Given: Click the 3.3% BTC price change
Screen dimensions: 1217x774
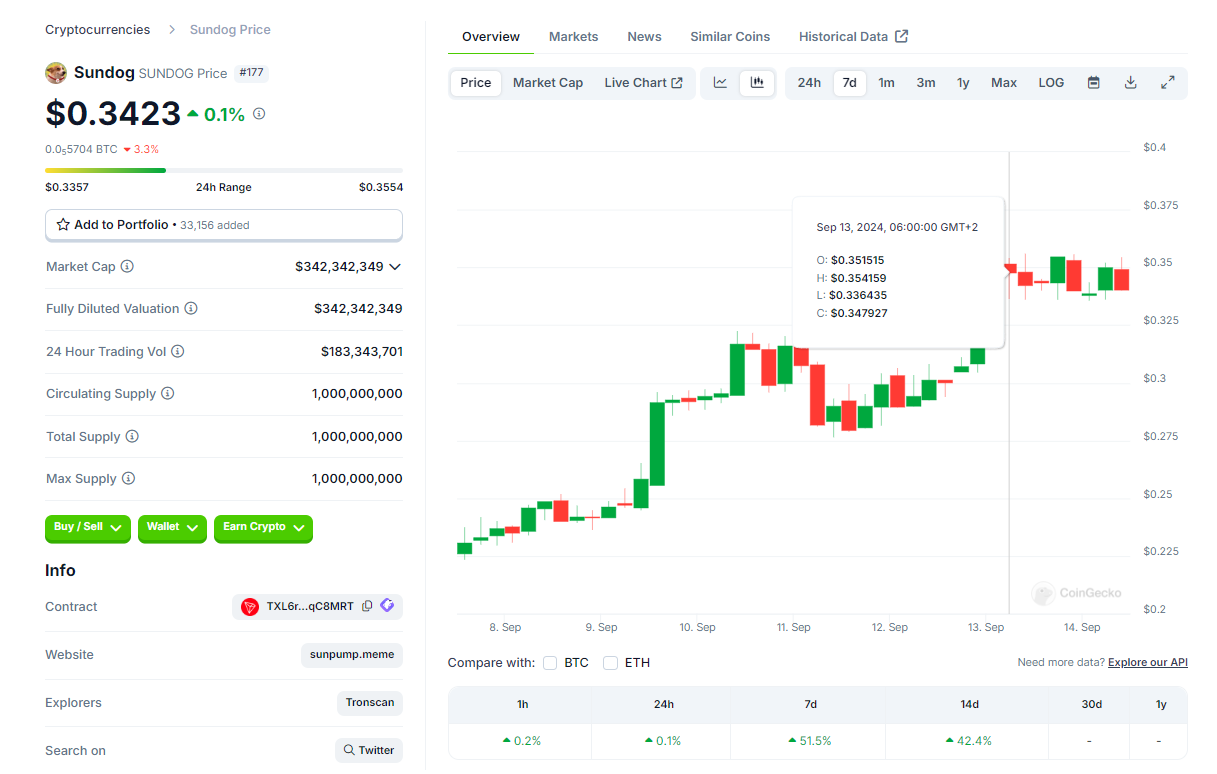Looking at the screenshot, I should [141, 149].
